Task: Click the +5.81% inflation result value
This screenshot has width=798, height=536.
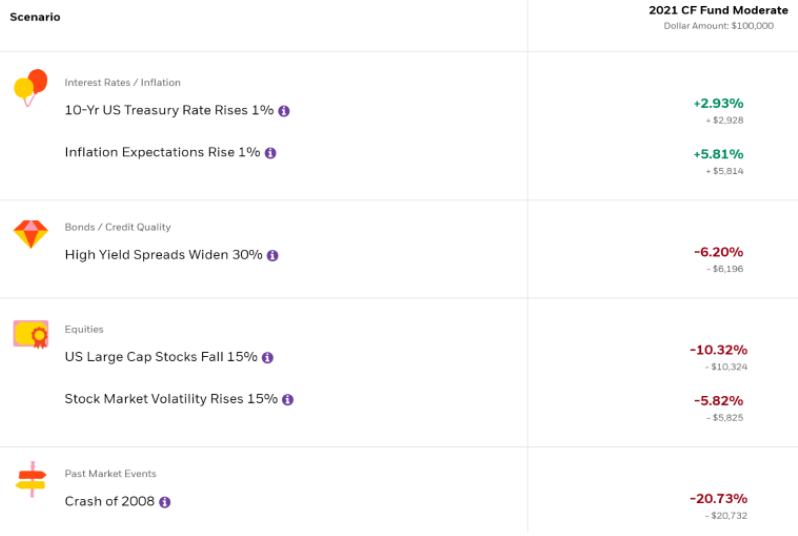Action: [x=719, y=154]
